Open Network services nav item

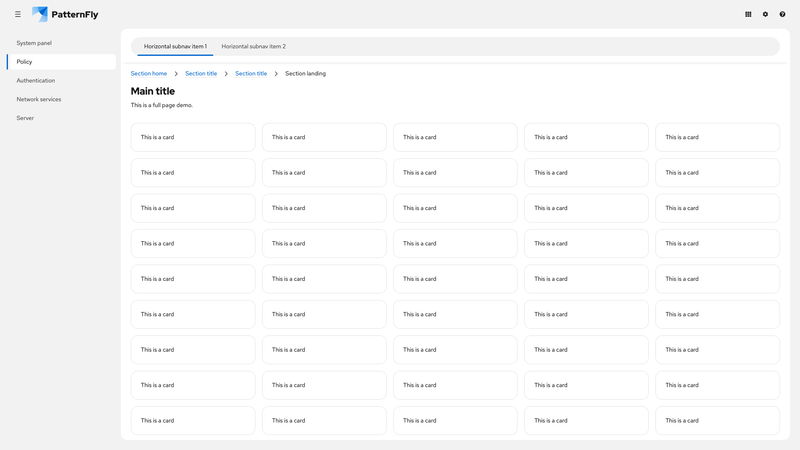click(x=61, y=99)
